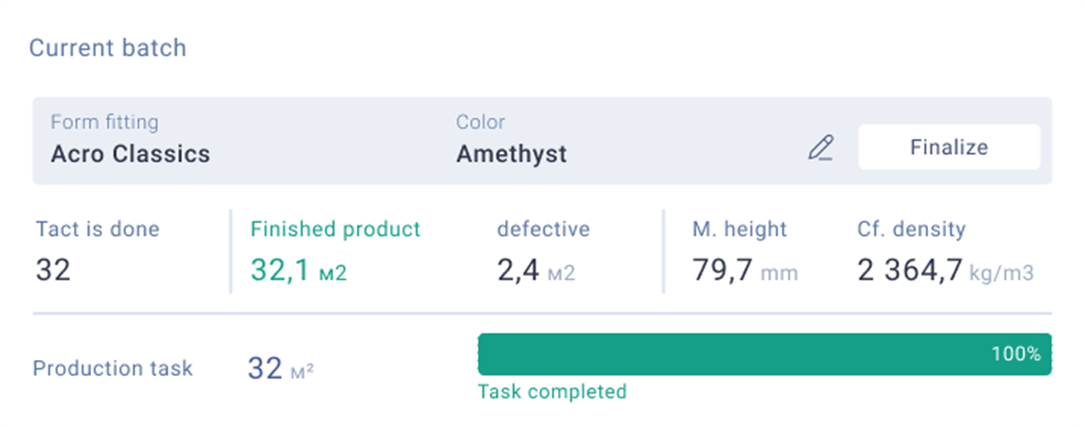Click the Finished product label
Viewport: 1085px width, 427px height.
point(336,229)
